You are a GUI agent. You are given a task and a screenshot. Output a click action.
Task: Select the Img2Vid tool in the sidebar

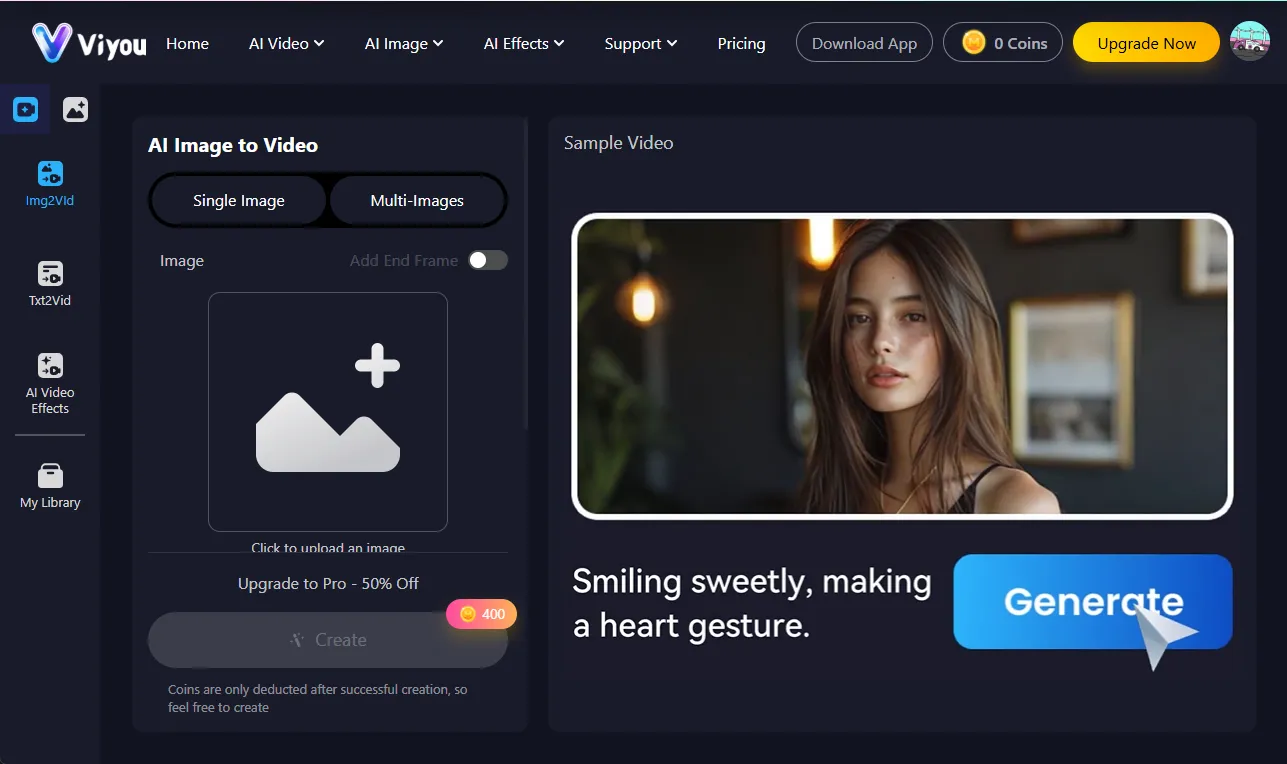pyautogui.click(x=49, y=183)
